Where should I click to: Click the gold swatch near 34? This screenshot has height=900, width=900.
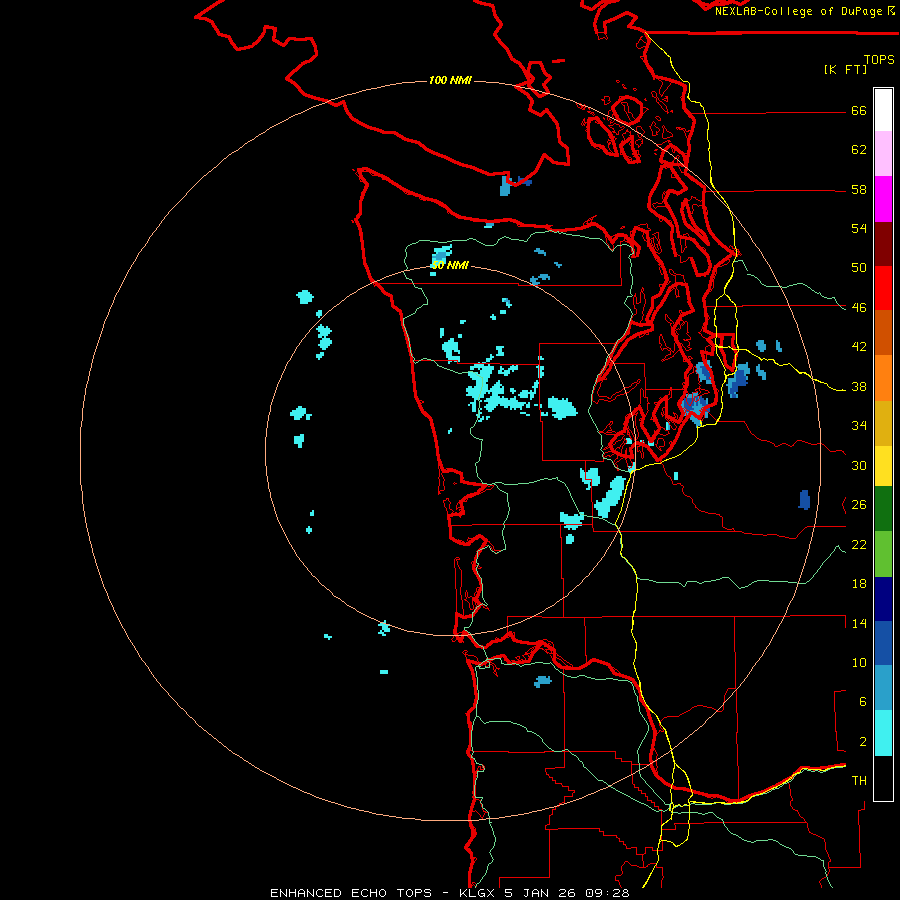(x=883, y=423)
